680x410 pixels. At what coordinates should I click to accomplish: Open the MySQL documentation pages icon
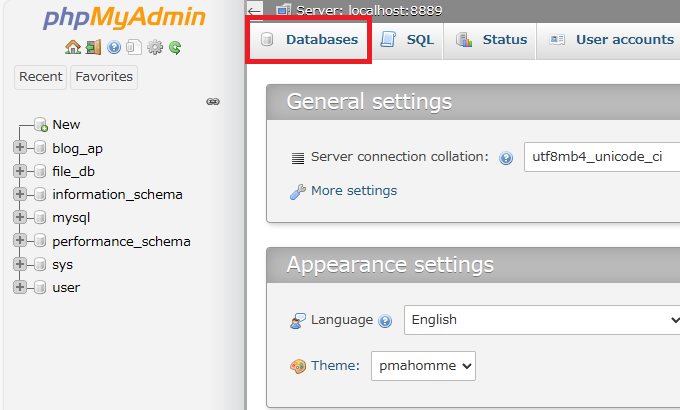pyautogui.click(x=134, y=47)
